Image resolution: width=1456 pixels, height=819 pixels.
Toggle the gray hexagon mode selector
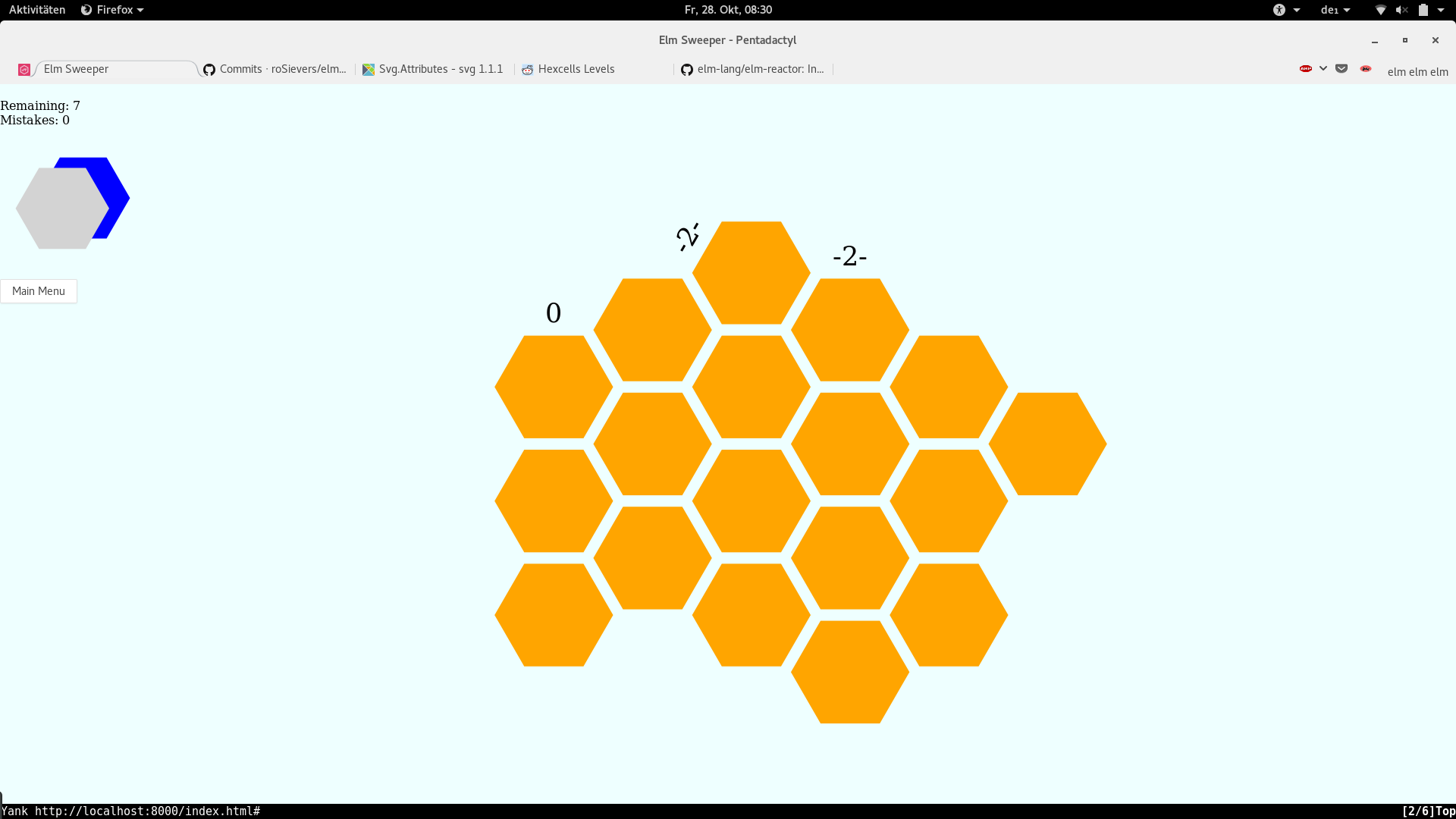(x=61, y=209)
